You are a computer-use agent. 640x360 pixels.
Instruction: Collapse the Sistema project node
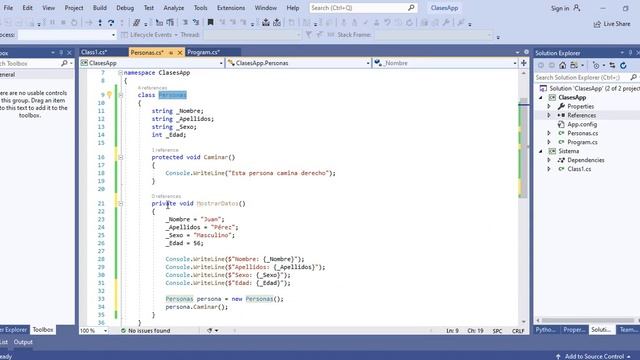click(x=541, y=151)
